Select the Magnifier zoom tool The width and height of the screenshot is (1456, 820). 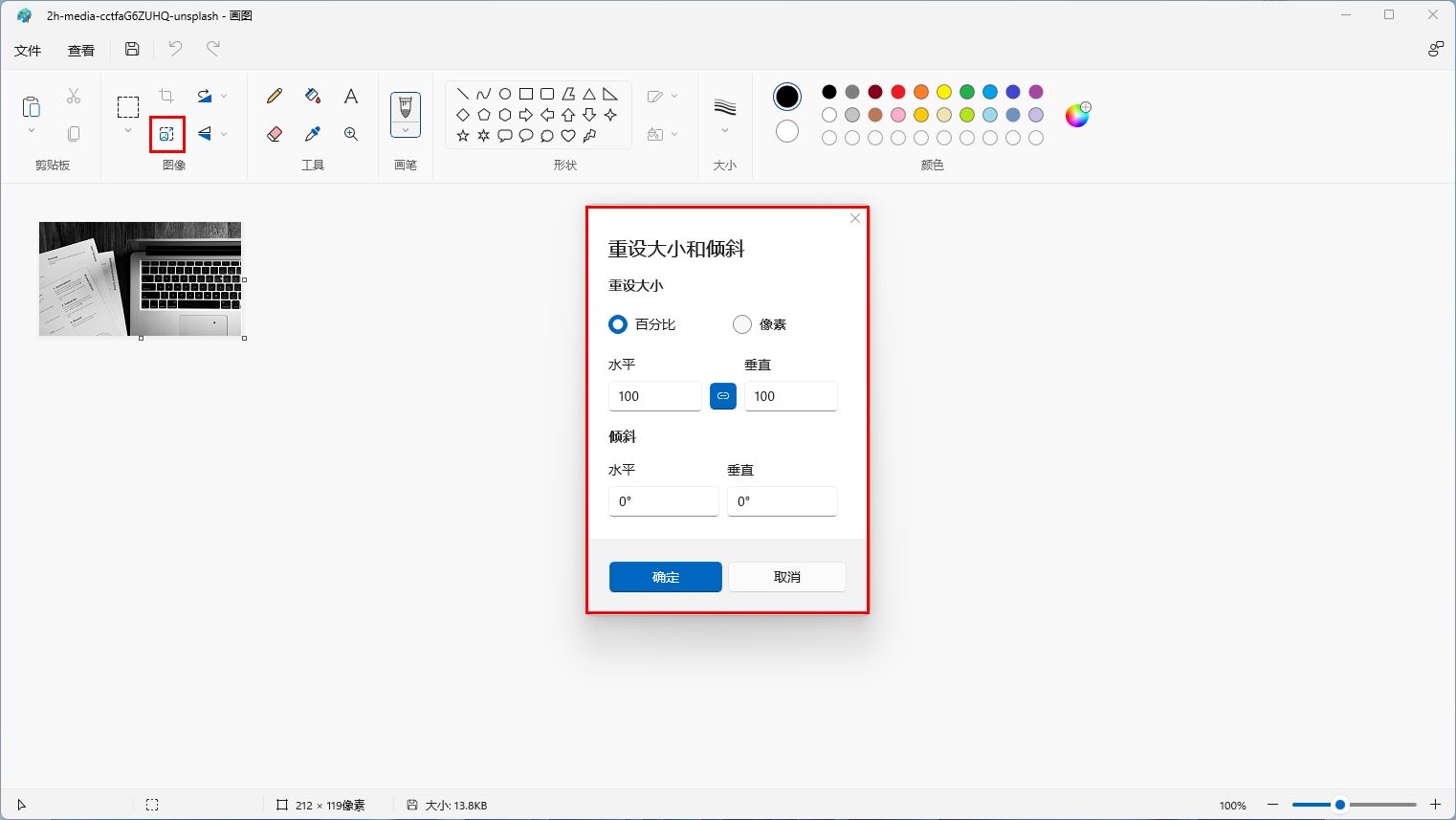(x=350, y=134)
